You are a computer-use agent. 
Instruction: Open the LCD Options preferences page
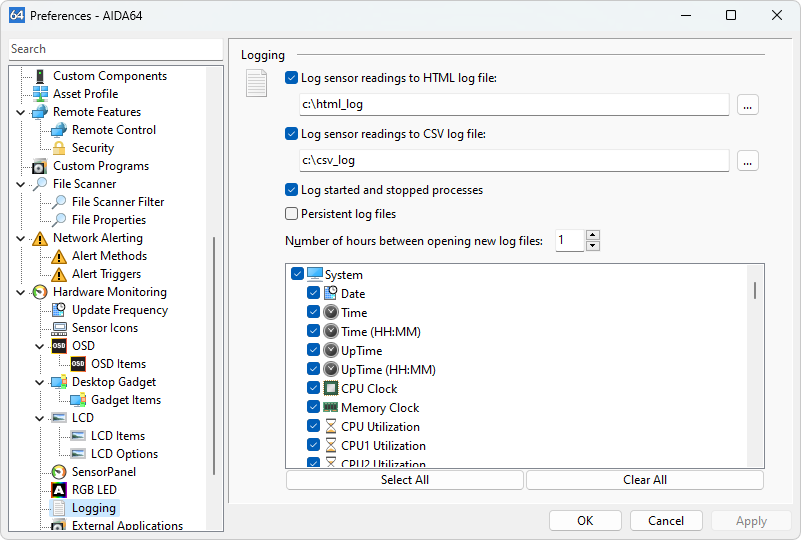point(124,454)
